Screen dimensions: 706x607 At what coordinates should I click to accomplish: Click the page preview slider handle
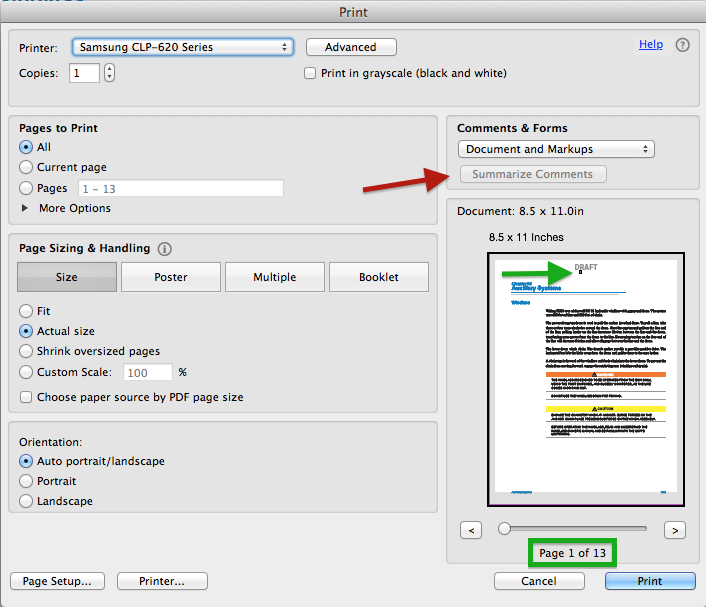505,528
